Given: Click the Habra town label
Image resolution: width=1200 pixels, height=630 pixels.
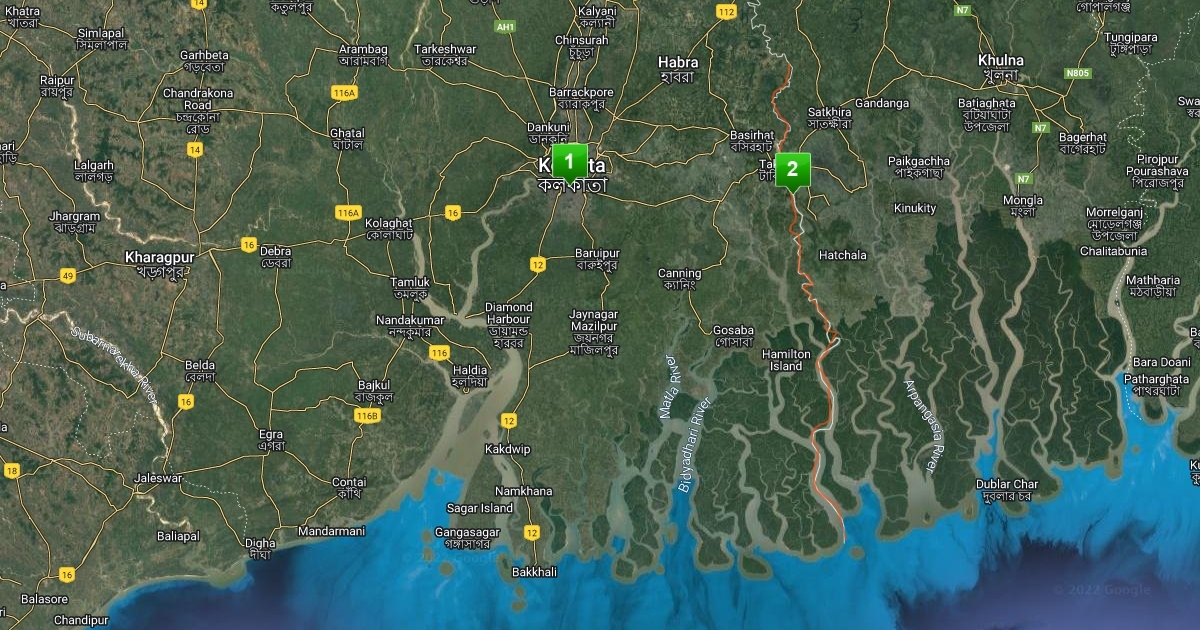Looking at the screenshot, I should point(678,62).
